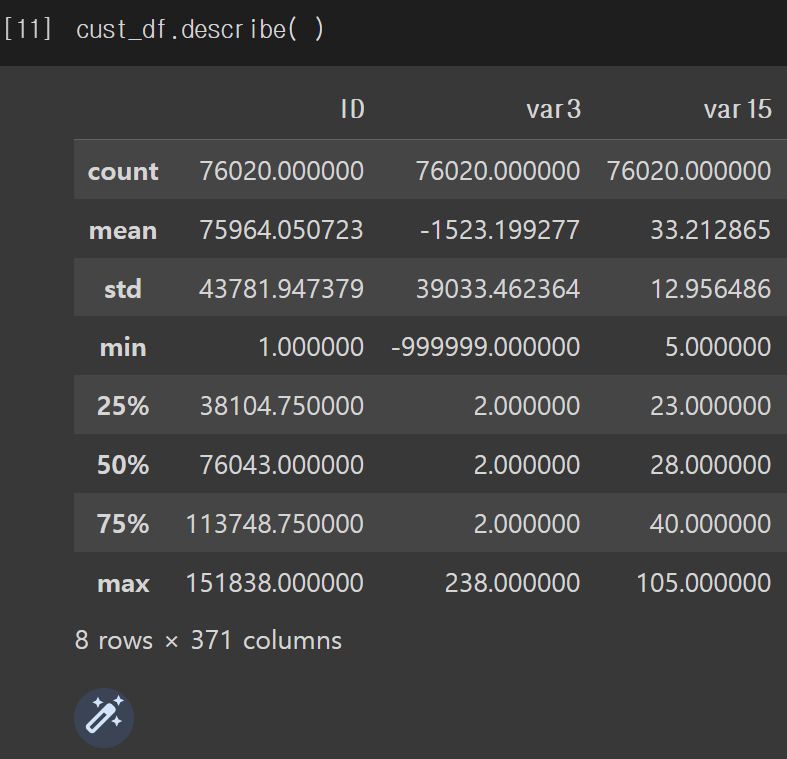Select var15 mean value 33.212865

coord(711,230)
